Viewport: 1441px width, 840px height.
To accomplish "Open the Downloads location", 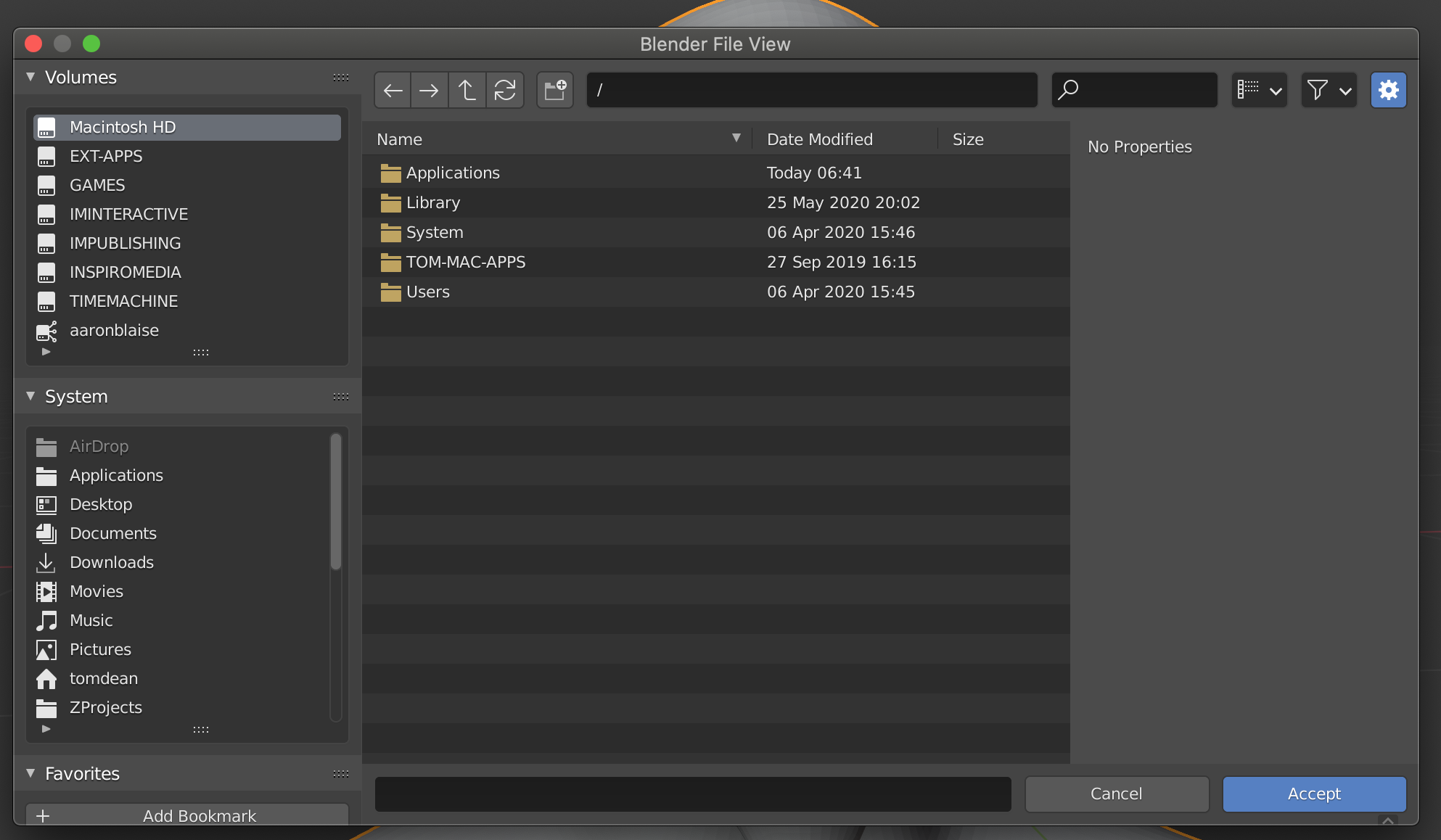I will click(x=181, y=562).
